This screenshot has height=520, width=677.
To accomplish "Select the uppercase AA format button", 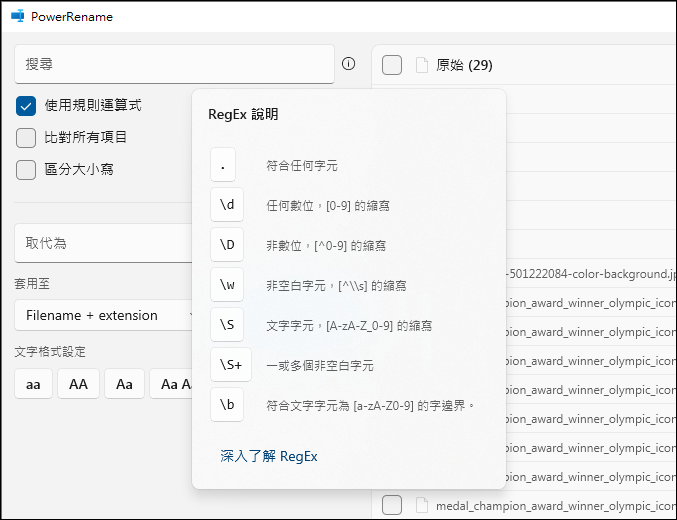I will tap(78, 384).
